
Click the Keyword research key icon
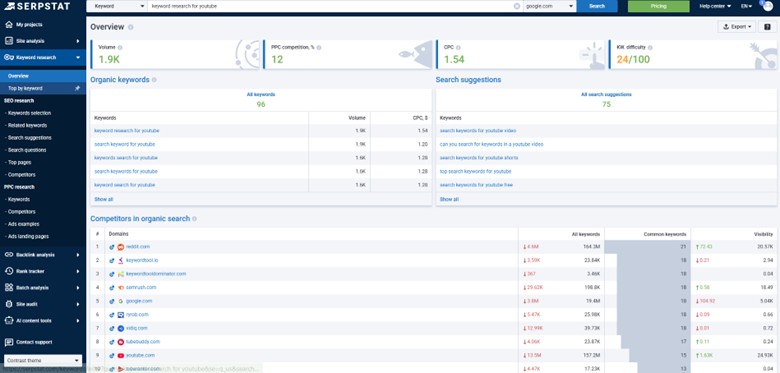click(x=9, y=57)
